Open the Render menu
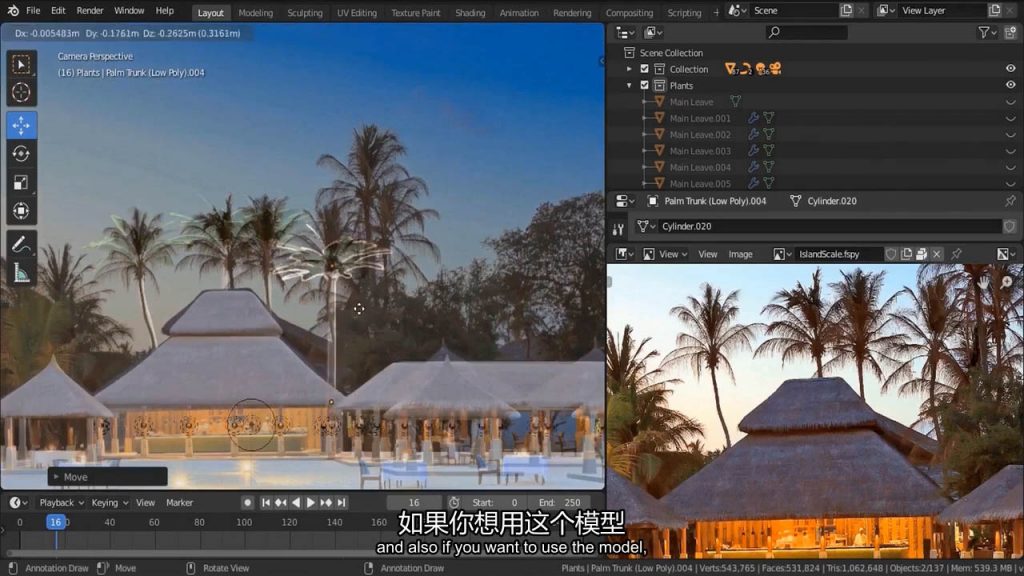 (x=90, y=10)
